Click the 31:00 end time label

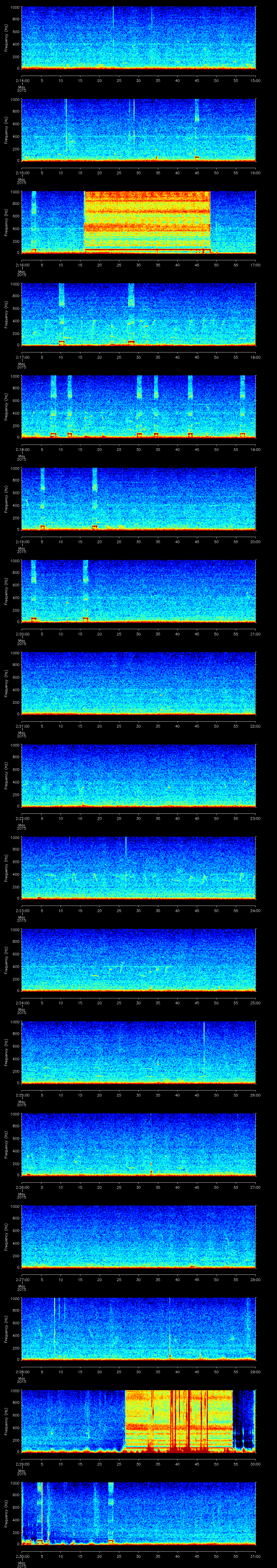256,1556
